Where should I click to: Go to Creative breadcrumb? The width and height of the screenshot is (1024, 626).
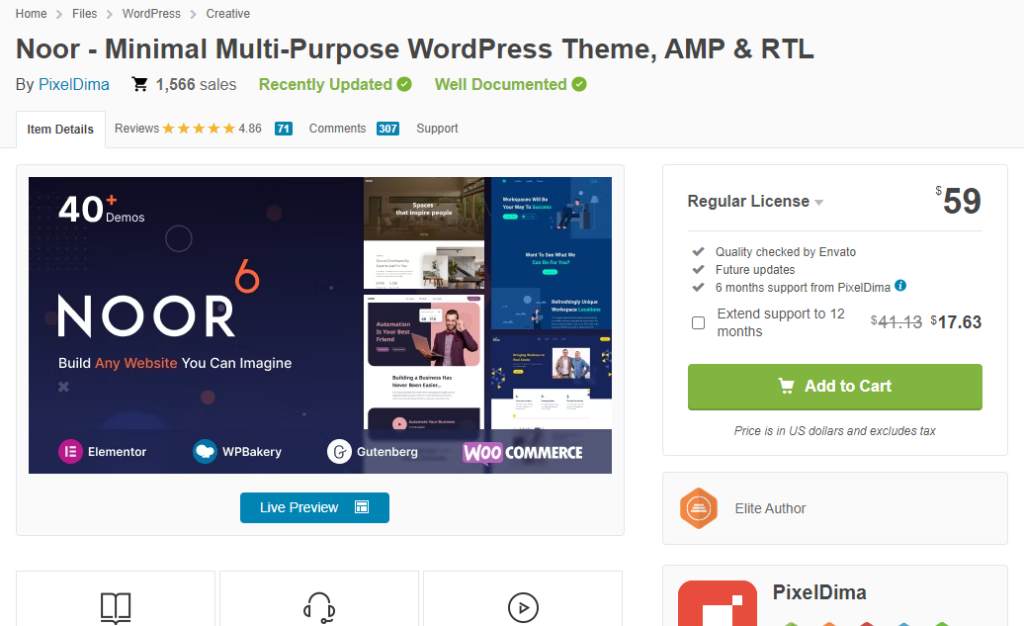(228, 14)
